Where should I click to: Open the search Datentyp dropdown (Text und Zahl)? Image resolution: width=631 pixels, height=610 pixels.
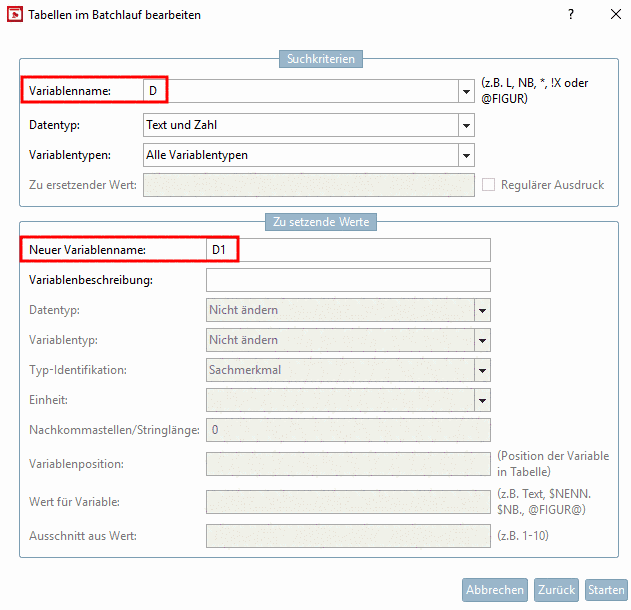coord(466,125)
